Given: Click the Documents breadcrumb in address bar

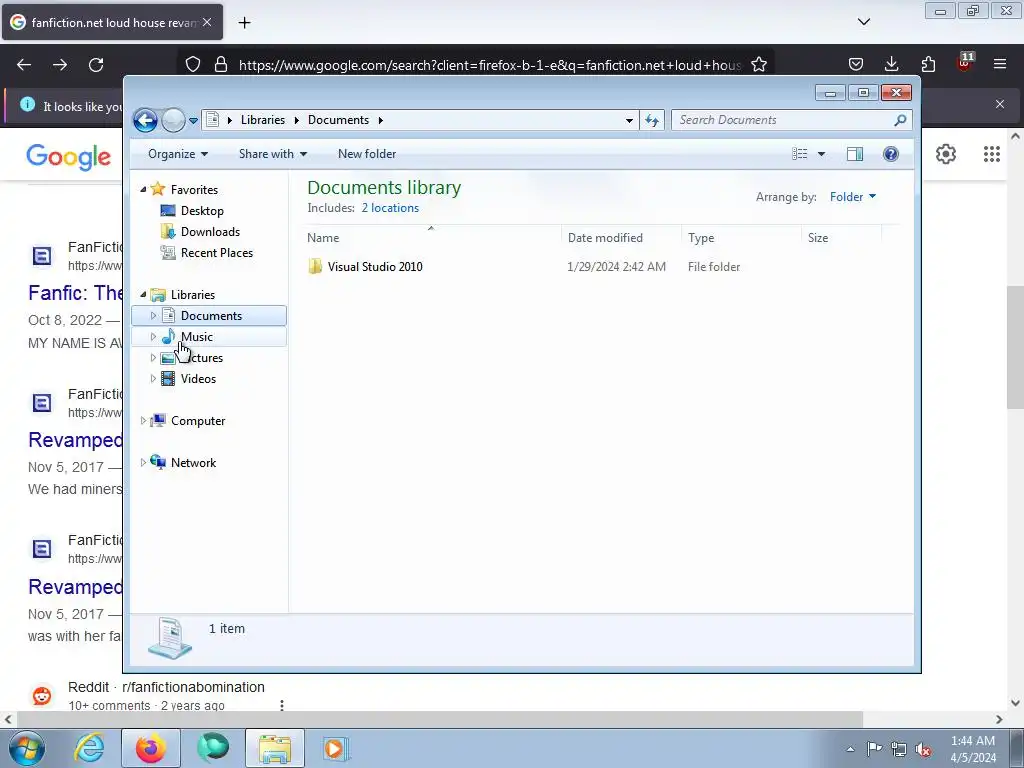Looking at the screenshot, I should (338, 120).
